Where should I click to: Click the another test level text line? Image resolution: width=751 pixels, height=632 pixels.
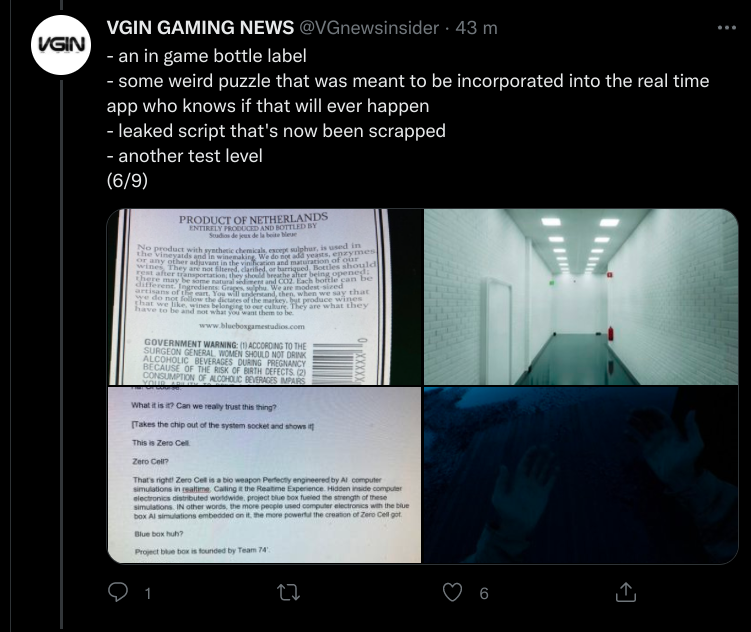point(184,156)
